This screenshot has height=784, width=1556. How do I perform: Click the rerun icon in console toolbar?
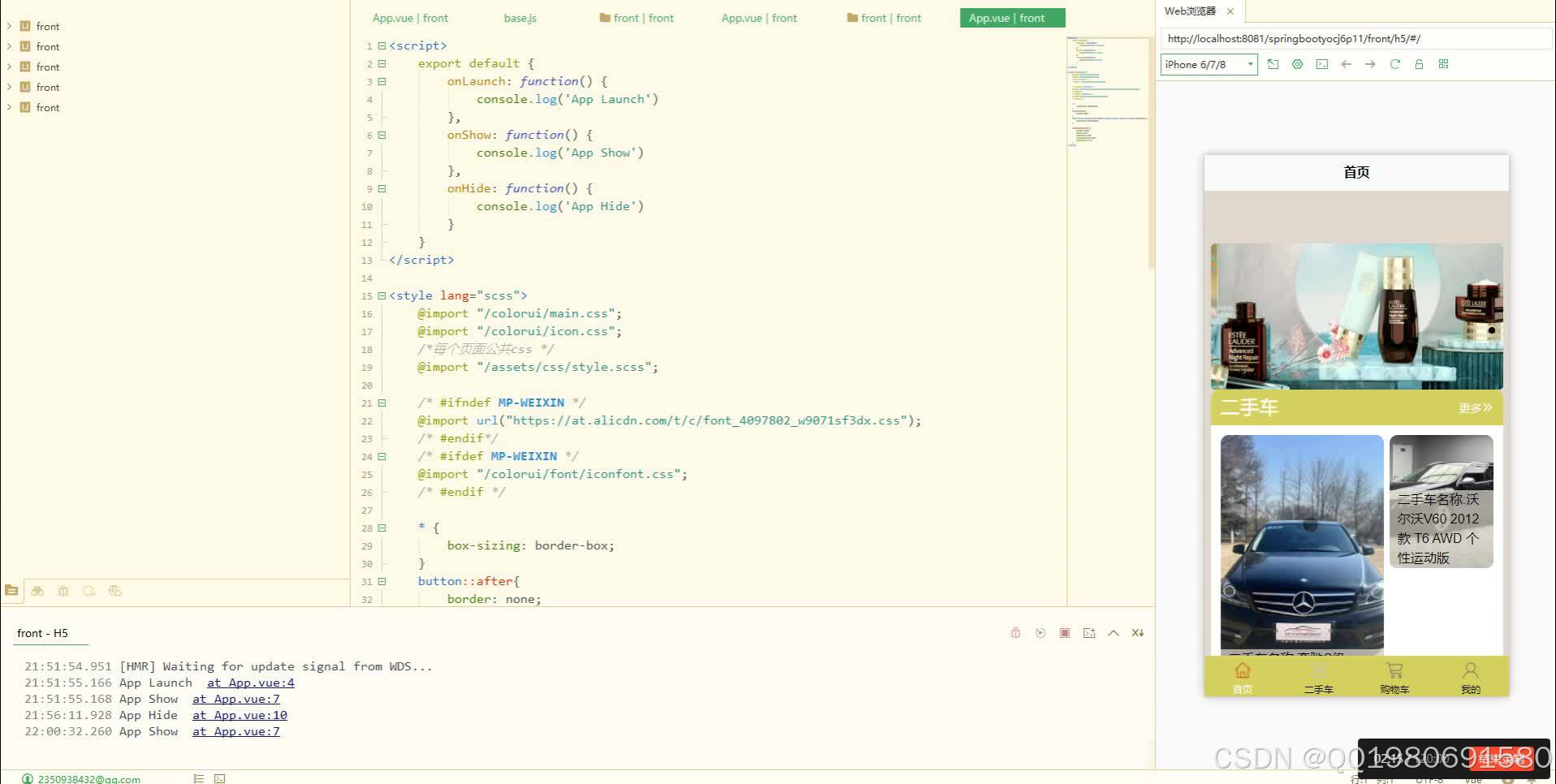pos(1040,633)
